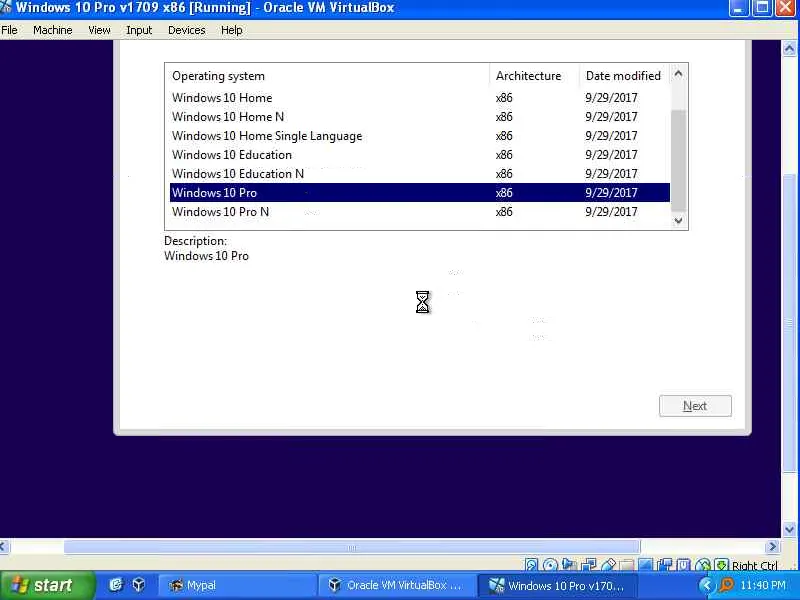Switch to Oracle VM VirtualBox taskbar button
The image size is (800, 600).
tap(396, 585)
